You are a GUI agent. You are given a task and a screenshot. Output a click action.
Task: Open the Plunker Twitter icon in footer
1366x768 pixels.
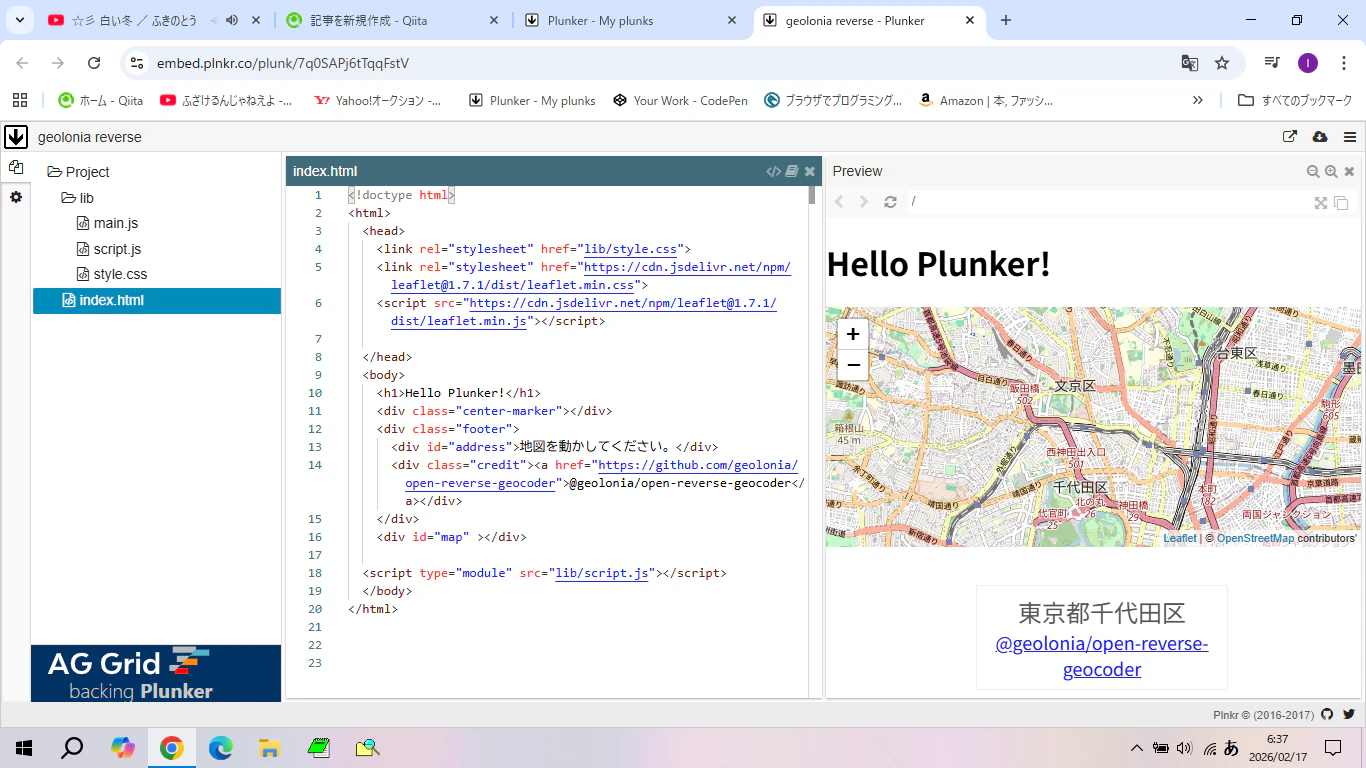coord(1349,715)
